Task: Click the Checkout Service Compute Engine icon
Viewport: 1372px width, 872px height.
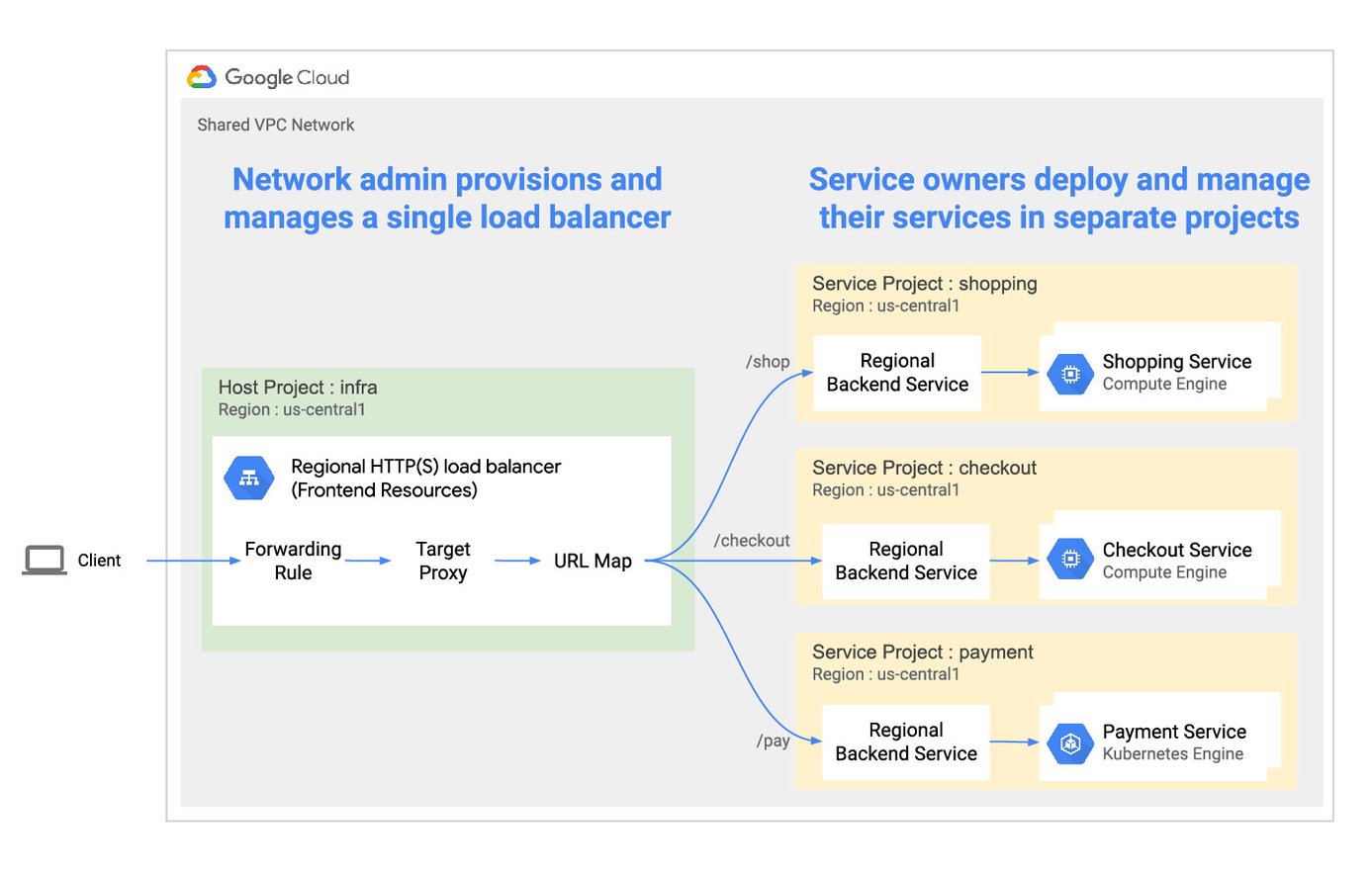Action: [x=1069, y=558]
